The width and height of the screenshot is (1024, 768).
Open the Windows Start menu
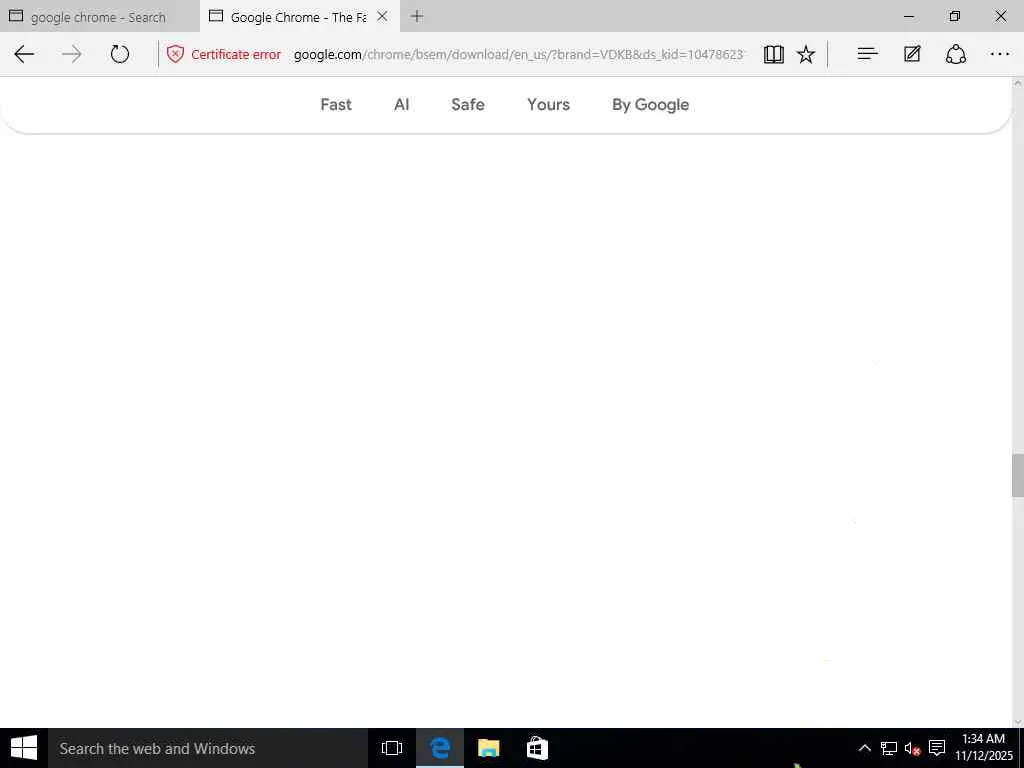pyautogui.click(x=24, y=748)
